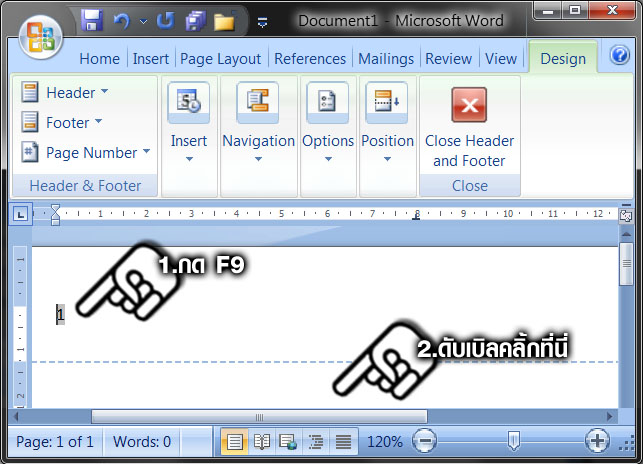Image resolution: width=643 pixels, height=464 pixels.
Task: Switch to the Insert ribbon tab
Action: (150, 59)
